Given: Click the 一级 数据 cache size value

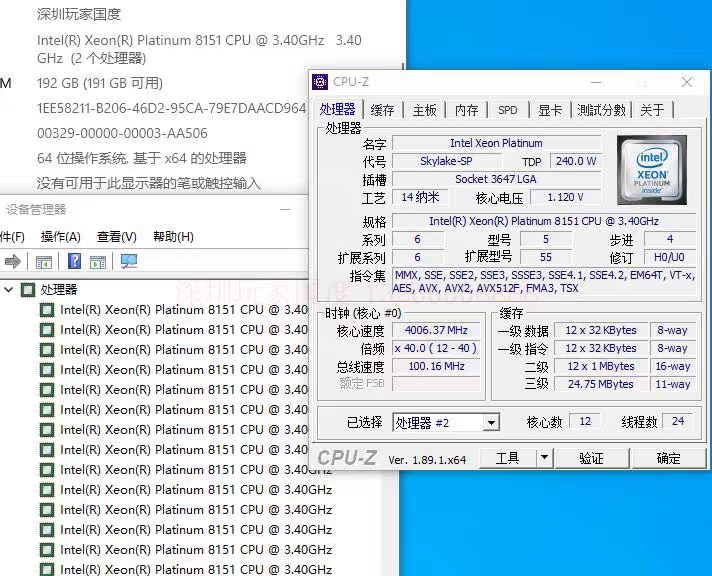Looking at the screenshot, I should 601,330.
